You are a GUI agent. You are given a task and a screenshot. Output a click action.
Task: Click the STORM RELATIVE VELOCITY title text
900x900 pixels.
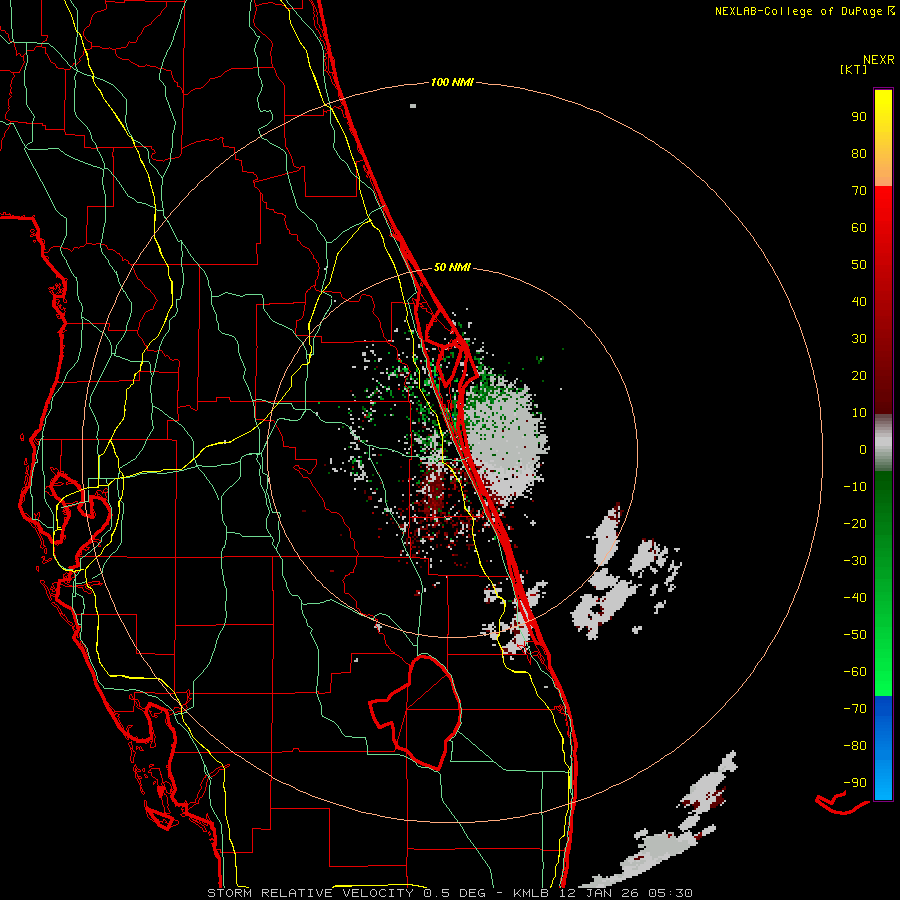(x=310, y=893)
